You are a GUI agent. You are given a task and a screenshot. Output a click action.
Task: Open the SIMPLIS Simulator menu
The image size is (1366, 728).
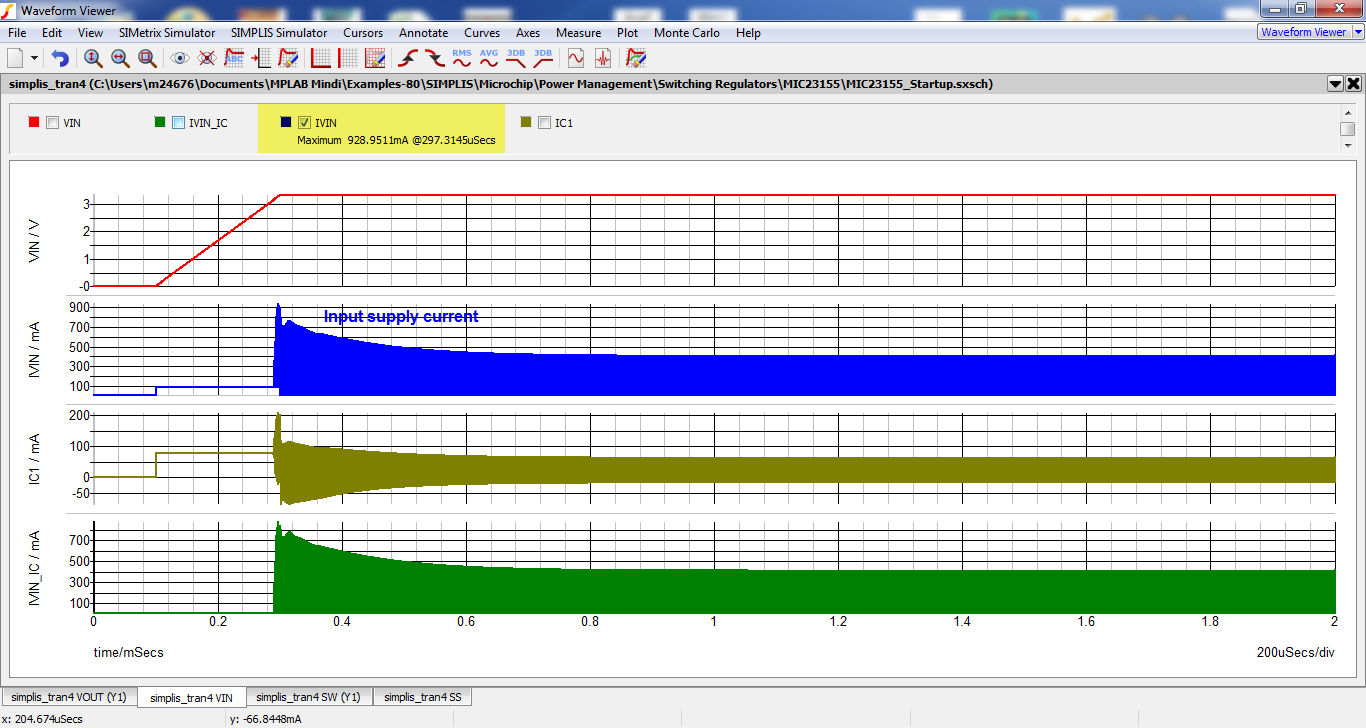(279, 33)
